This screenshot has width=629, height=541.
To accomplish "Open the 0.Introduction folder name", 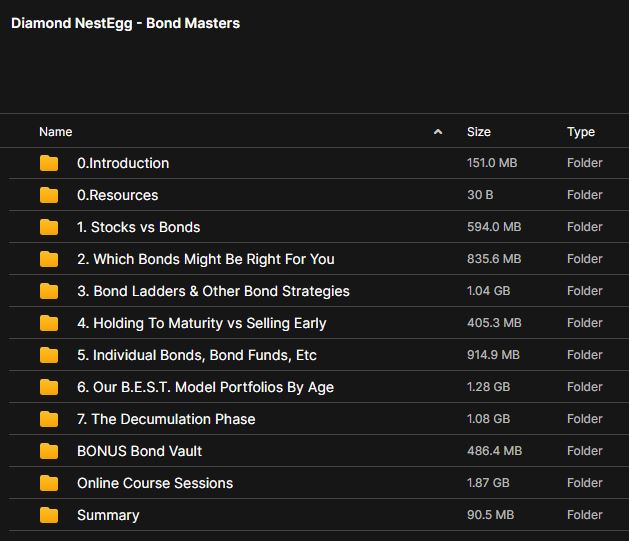I will (x=123, y=163).
